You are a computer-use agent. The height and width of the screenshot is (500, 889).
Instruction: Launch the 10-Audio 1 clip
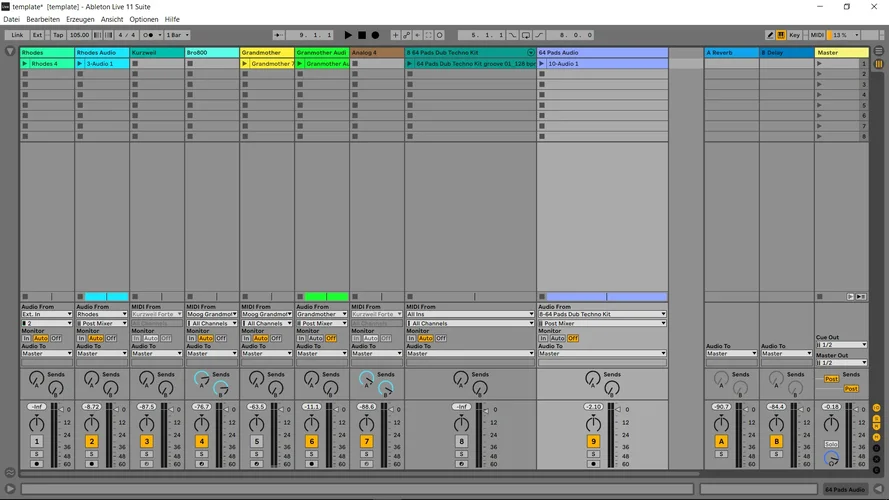541,63
